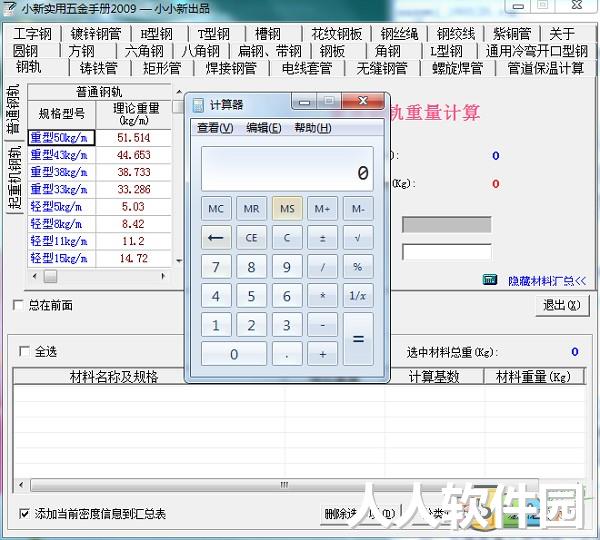Click the summary table horizontal scrollbar thumb
600x540 pixels.
click(284, 485)
